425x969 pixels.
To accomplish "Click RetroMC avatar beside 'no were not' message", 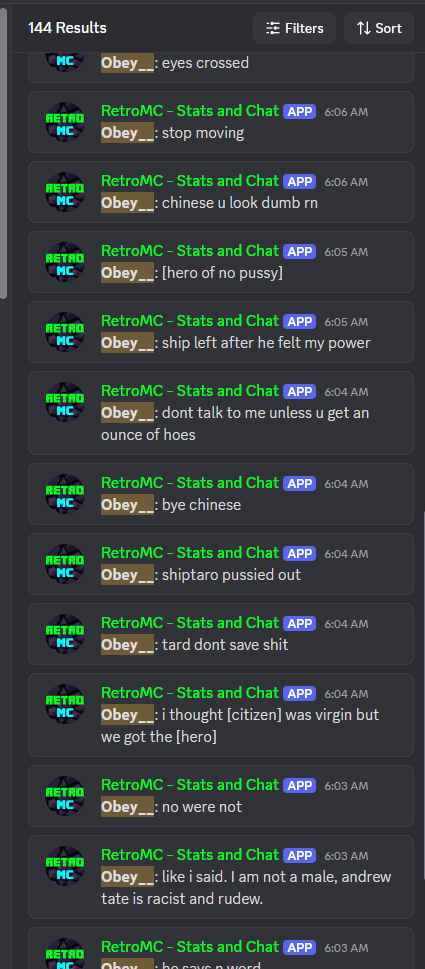I will (65, 796).
